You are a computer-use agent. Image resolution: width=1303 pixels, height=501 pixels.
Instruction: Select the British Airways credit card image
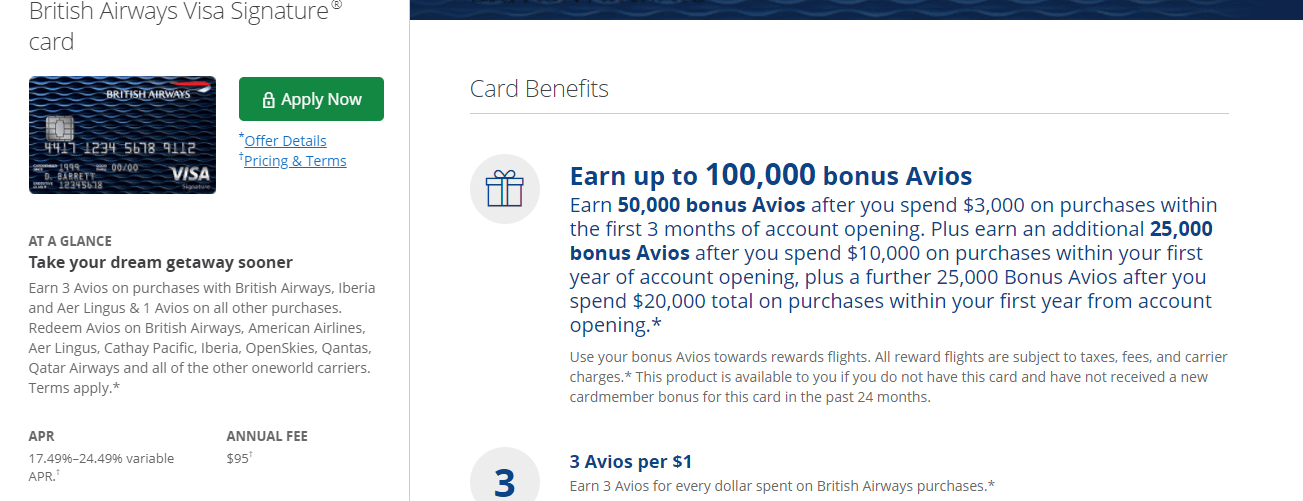[122, 135]
